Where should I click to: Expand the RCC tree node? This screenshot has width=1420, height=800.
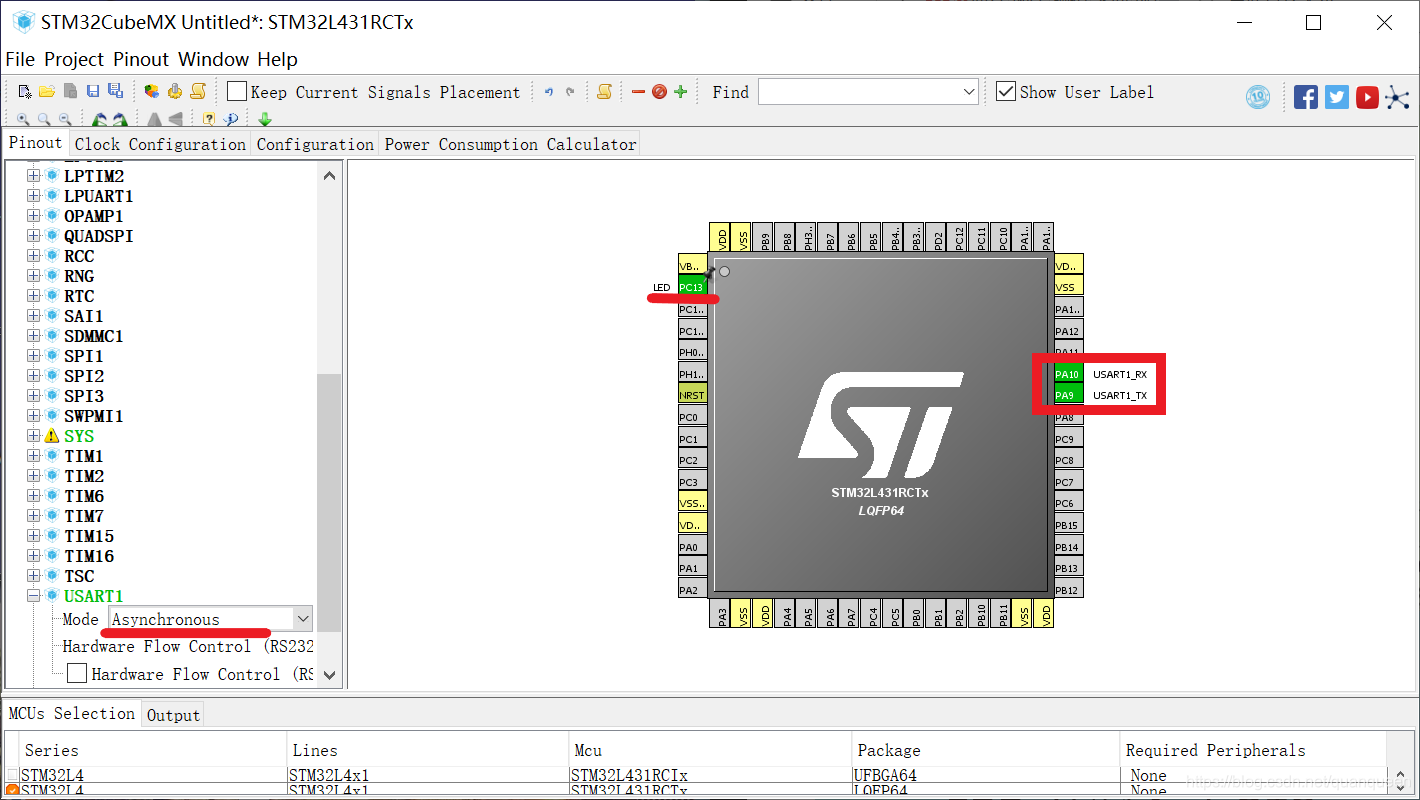[x=34, y=256]
